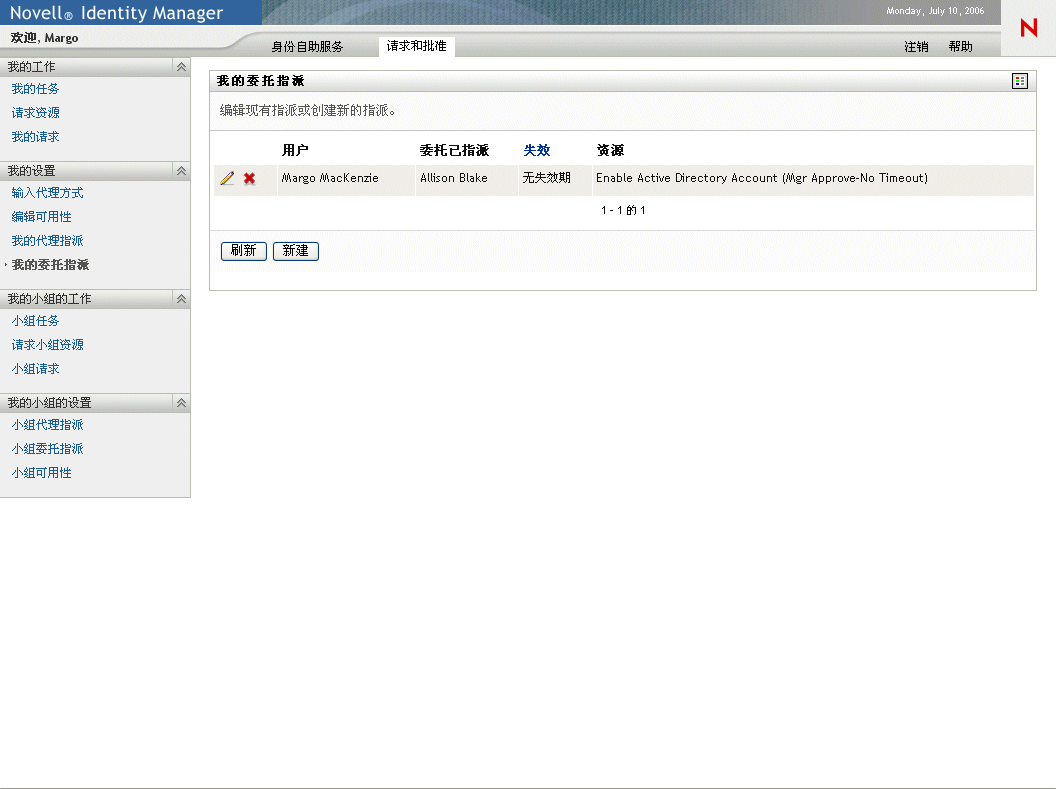
Task: Open 我的请求 in sidebar
Action: click(35, 137)
